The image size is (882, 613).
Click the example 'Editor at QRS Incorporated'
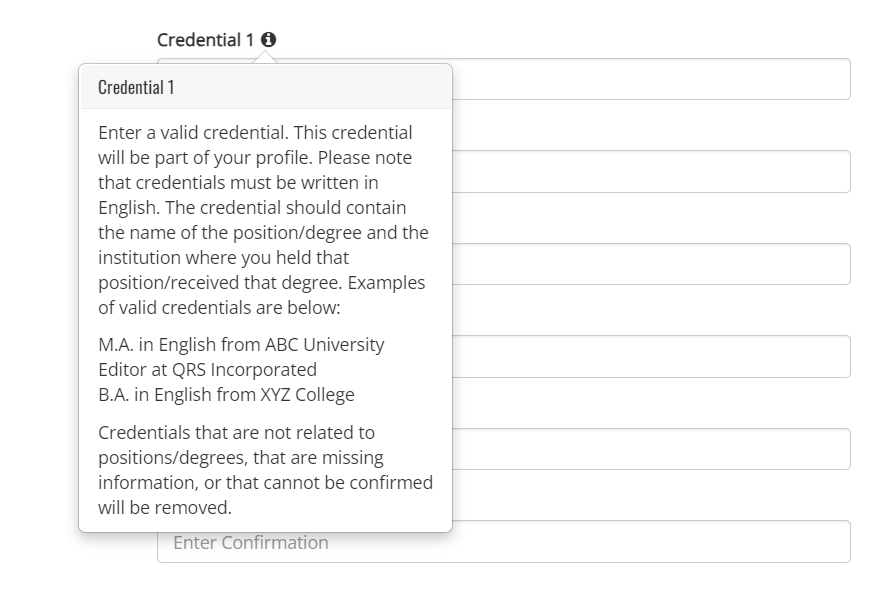(x=207, y=369)
